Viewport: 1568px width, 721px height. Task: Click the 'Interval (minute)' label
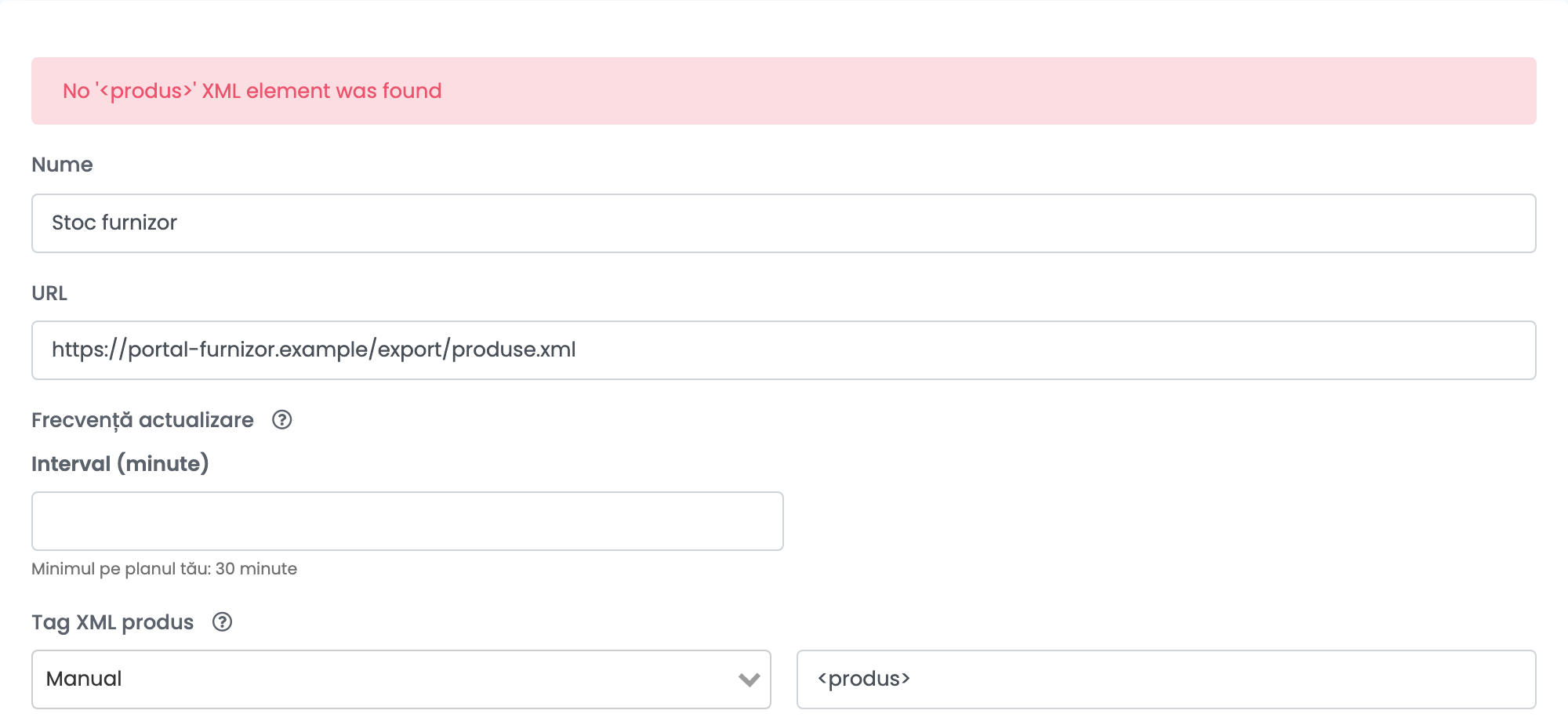click(120, 464)
